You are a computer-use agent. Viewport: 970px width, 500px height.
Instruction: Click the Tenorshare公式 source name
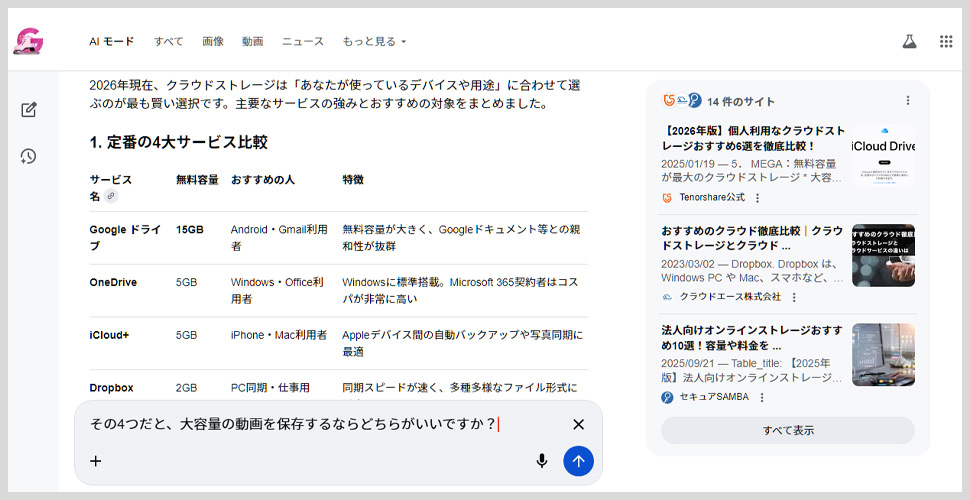(712, 197)
